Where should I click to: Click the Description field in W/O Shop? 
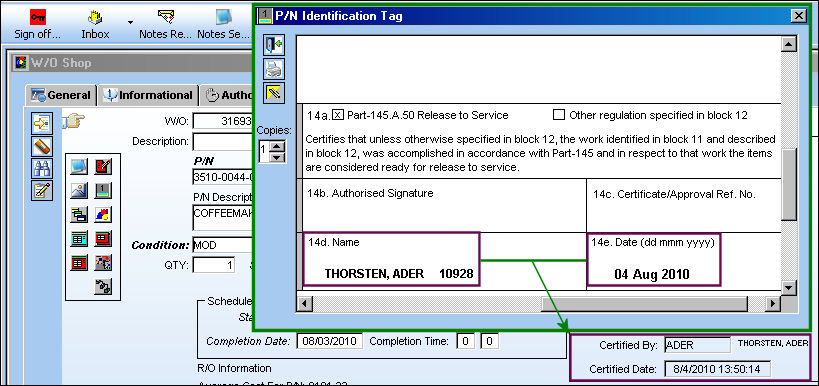[x=223, y=142]
